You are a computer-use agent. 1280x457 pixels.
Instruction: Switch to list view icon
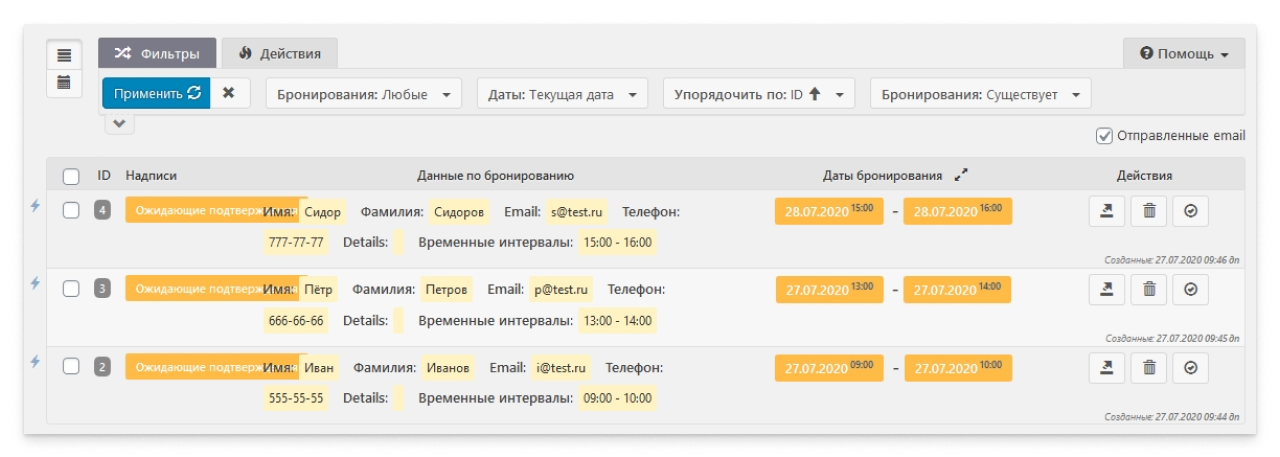[64, 55]
